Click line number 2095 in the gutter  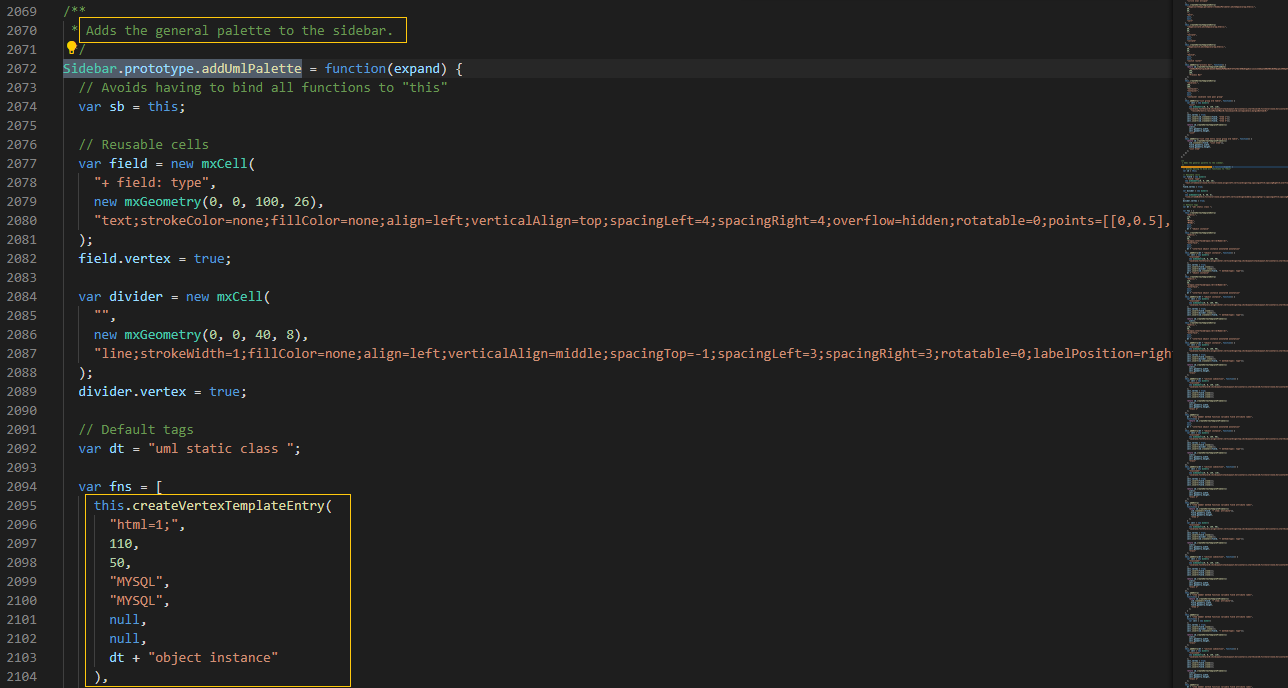click(20, 505)
